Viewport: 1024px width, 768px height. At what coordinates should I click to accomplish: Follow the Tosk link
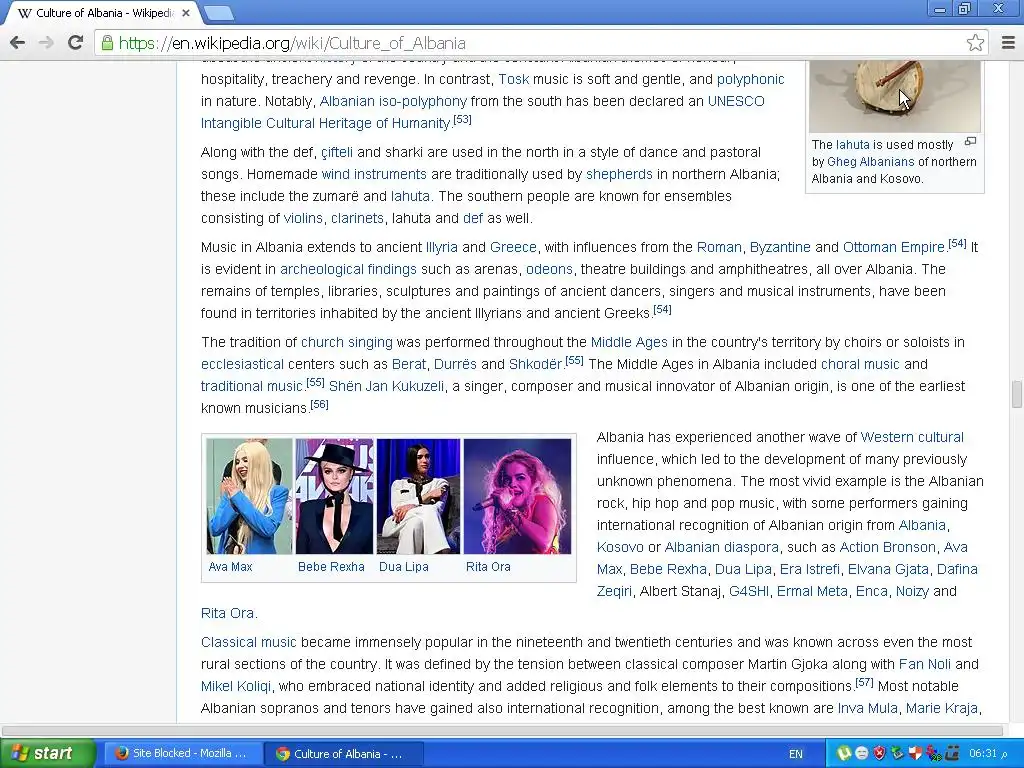coord(514,79)
